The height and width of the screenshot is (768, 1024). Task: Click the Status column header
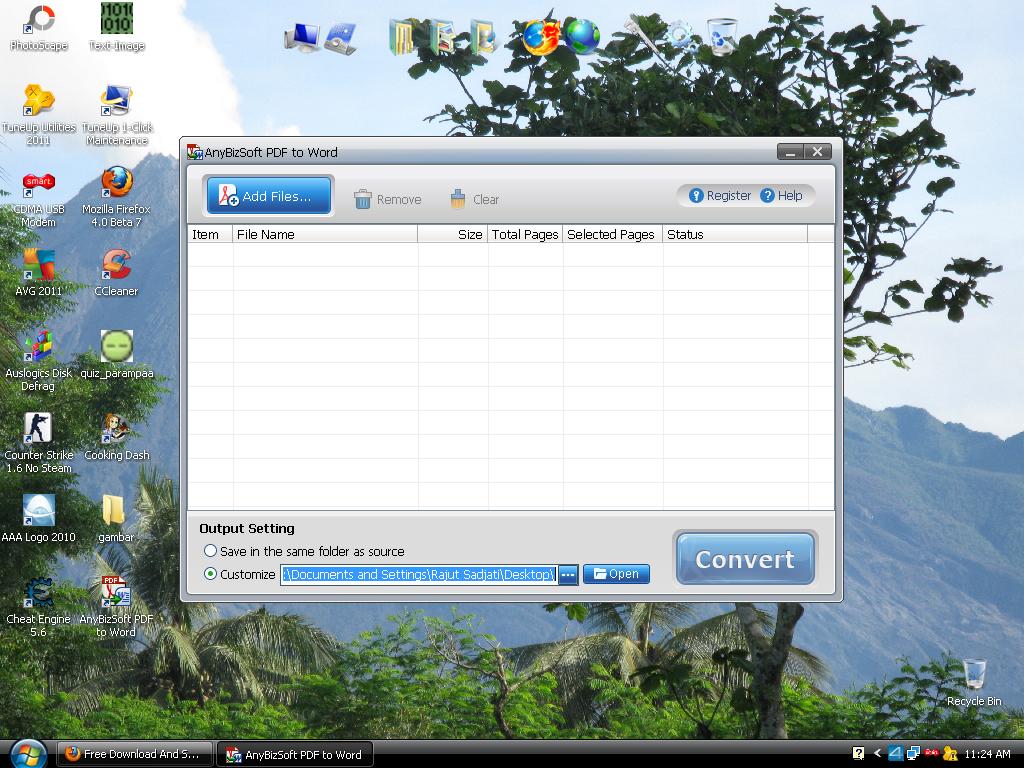tap(735, 234)
